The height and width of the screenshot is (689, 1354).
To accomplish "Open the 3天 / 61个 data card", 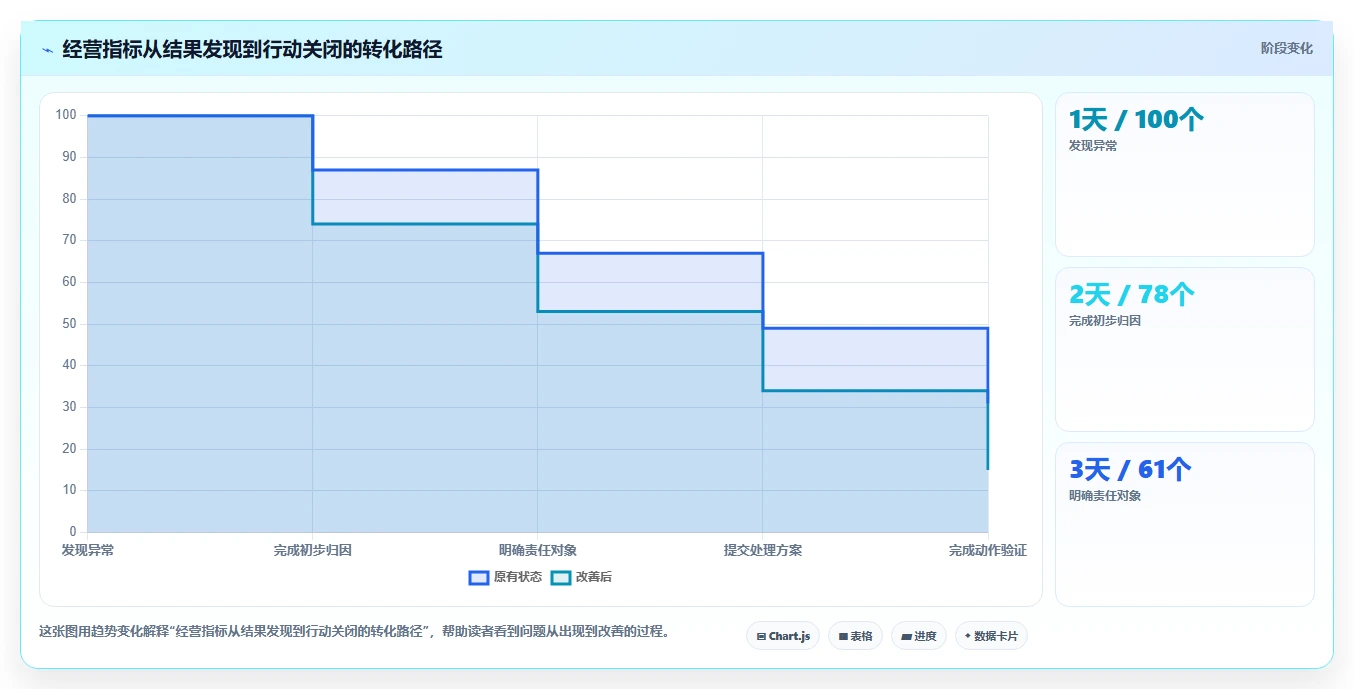I will 1185,524.
